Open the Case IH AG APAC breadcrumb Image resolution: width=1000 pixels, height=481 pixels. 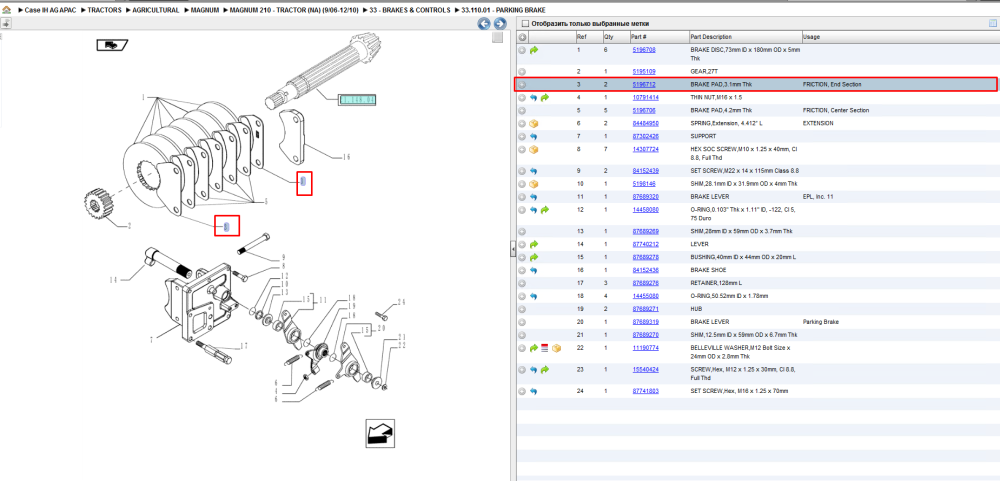[x=50, y=11]
